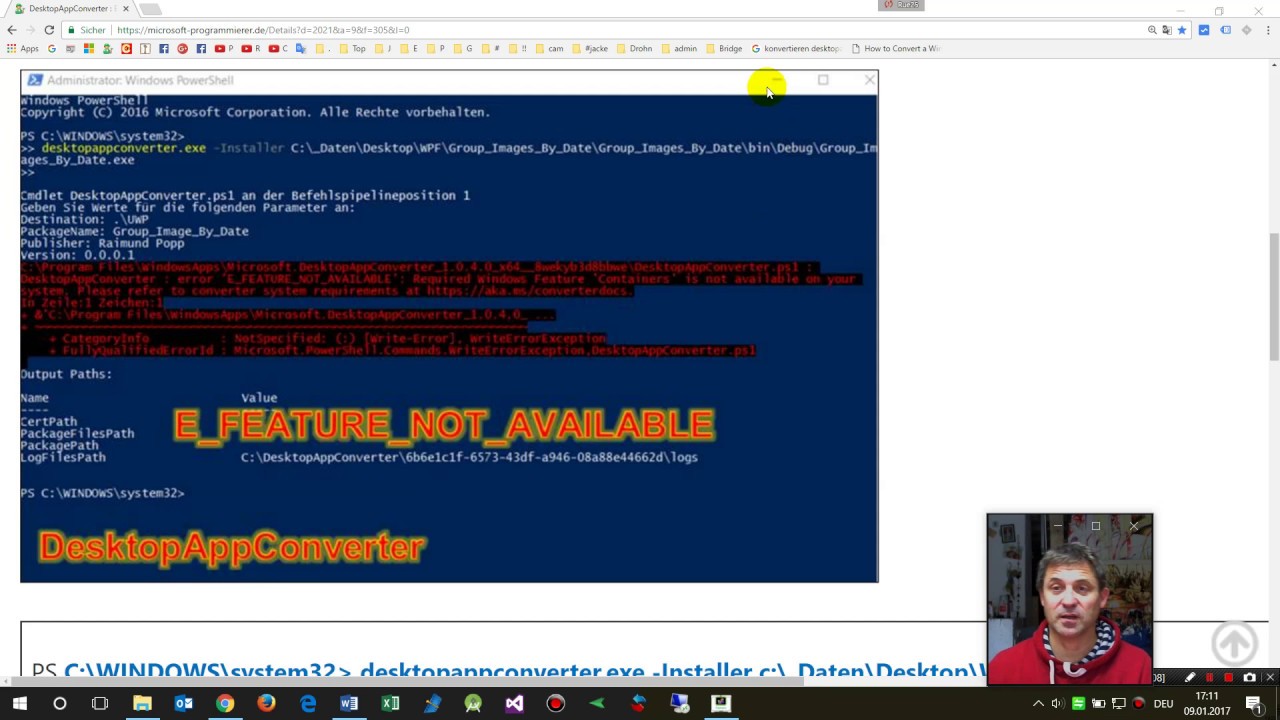Screen dimensions: 1280x720
Task: Switch to Google Chrome on taskbar
Action: pos(225,704)
